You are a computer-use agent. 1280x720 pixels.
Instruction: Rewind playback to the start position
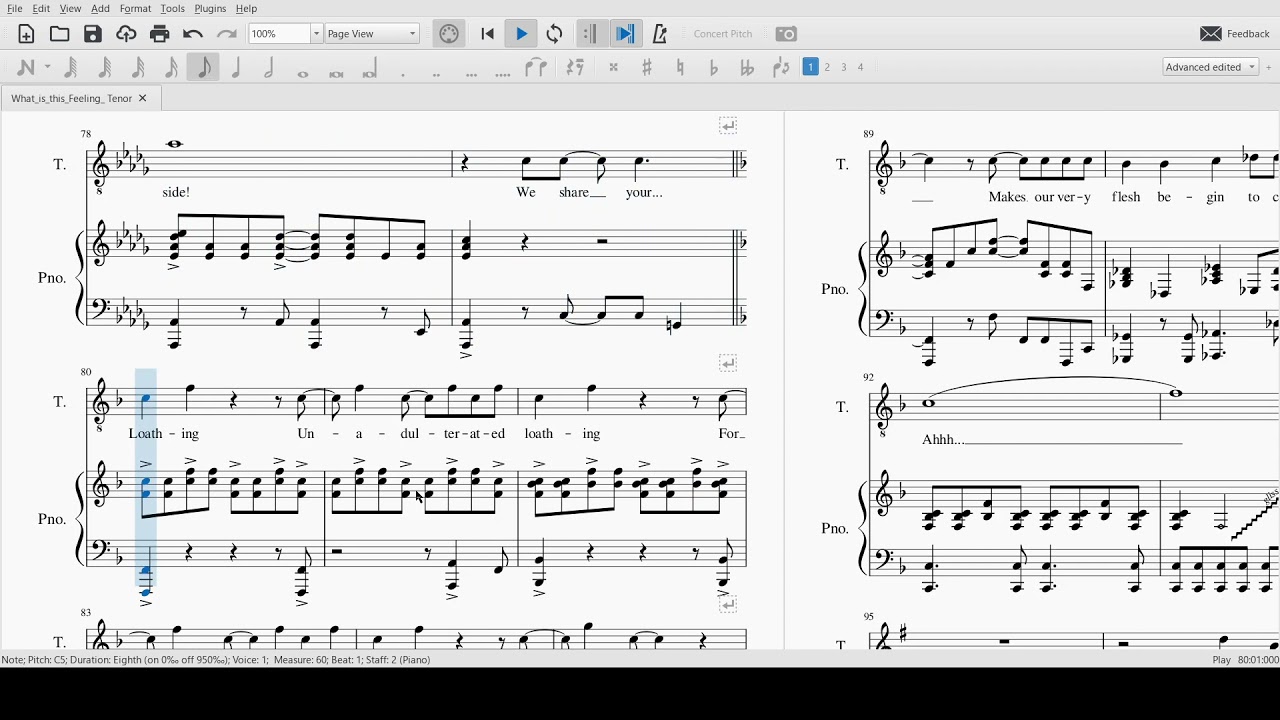pyautogui.click(x=488, y=34)
